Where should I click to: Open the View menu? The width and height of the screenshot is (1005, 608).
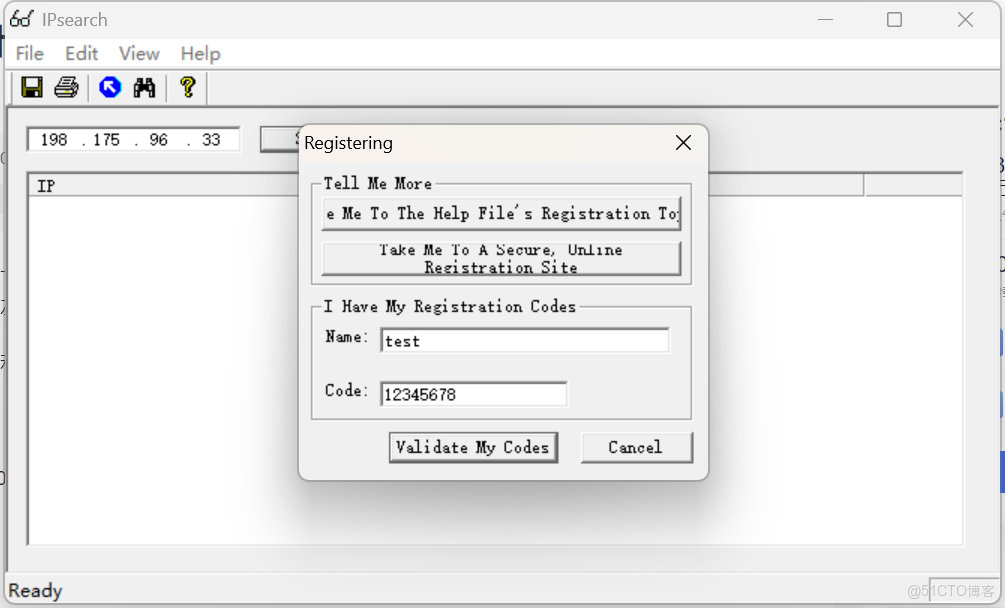138,53
